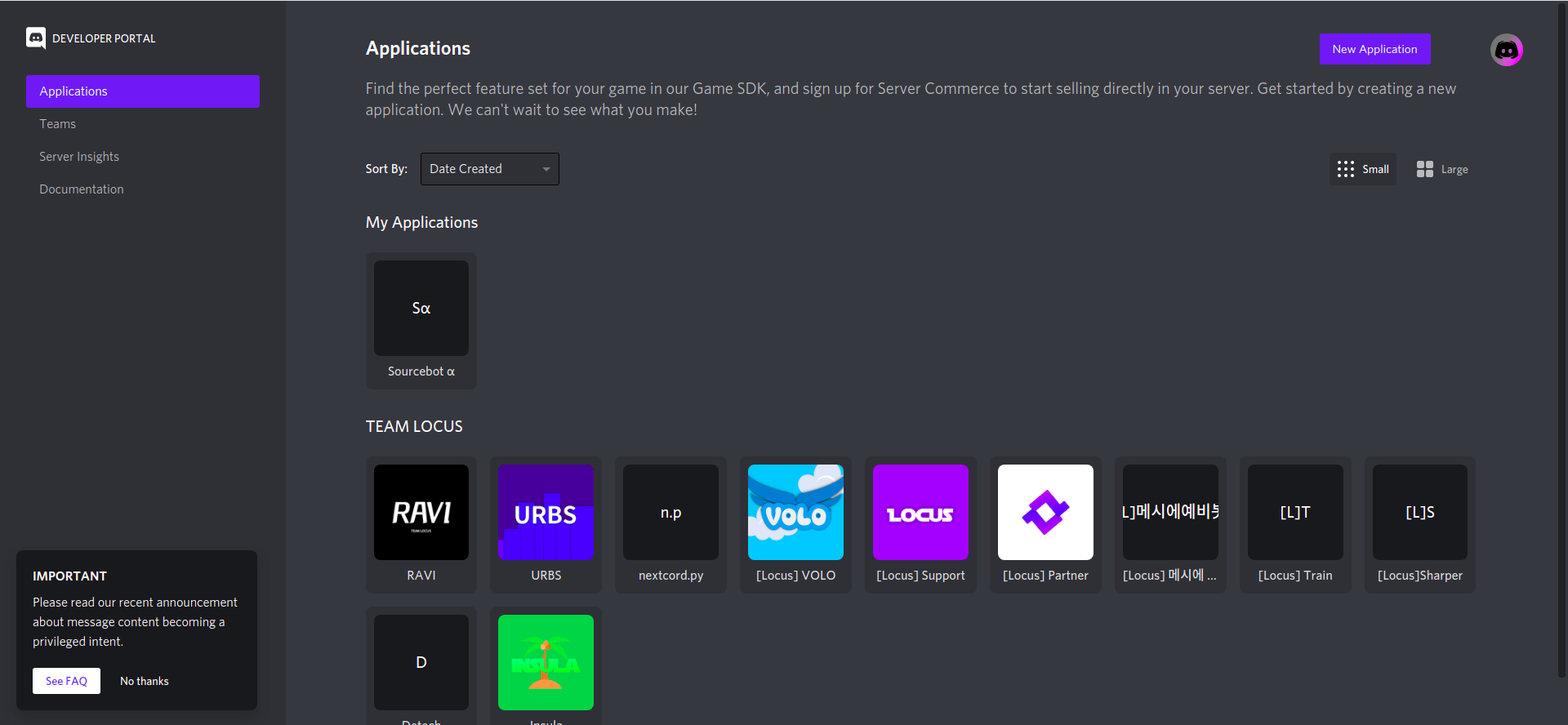Click the TEAM LOCUS heading

(x=414, y=426)
